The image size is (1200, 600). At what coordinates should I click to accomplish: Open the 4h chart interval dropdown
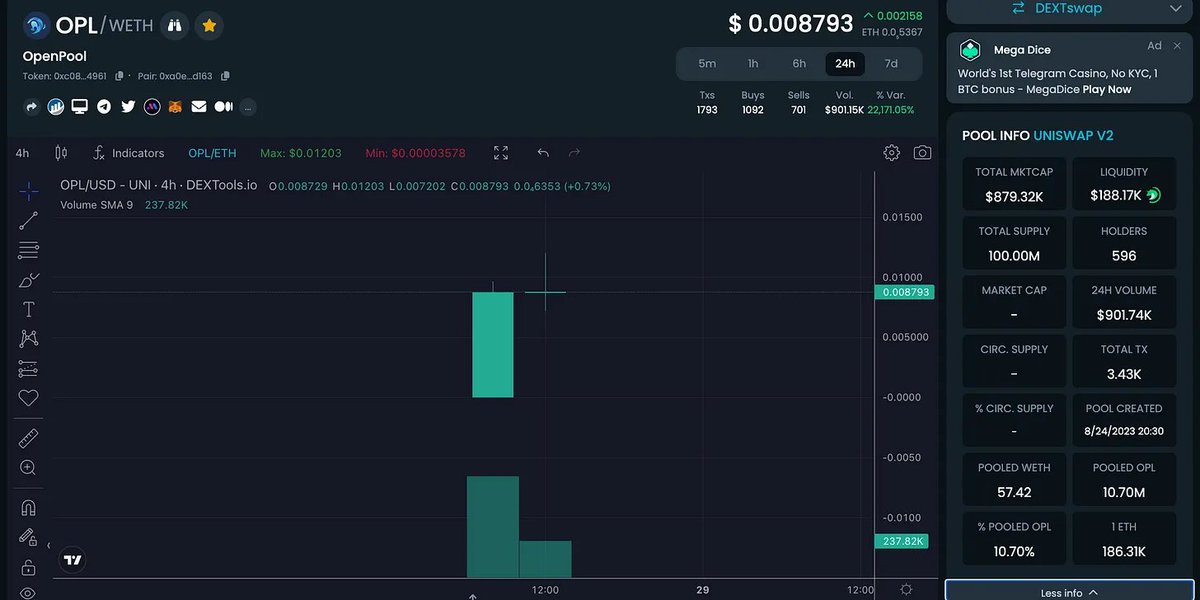click(x=22, y=153)
